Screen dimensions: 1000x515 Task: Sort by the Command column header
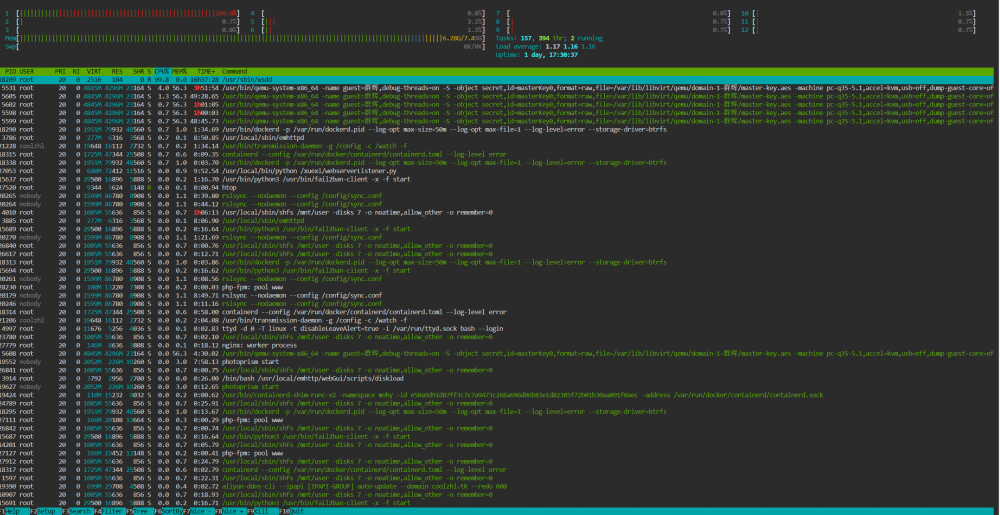pyautogui.click(x=234, y=71)
